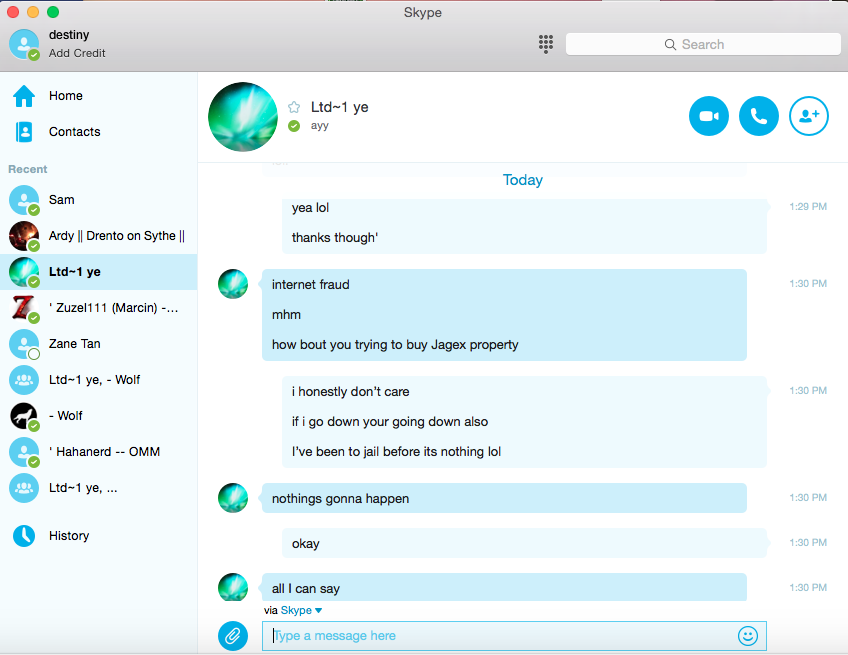The height and width of the screenshot is (655, 848).
Task: Click the Ltd~1 ye name in chat header
Action: [x=339, y=107]
